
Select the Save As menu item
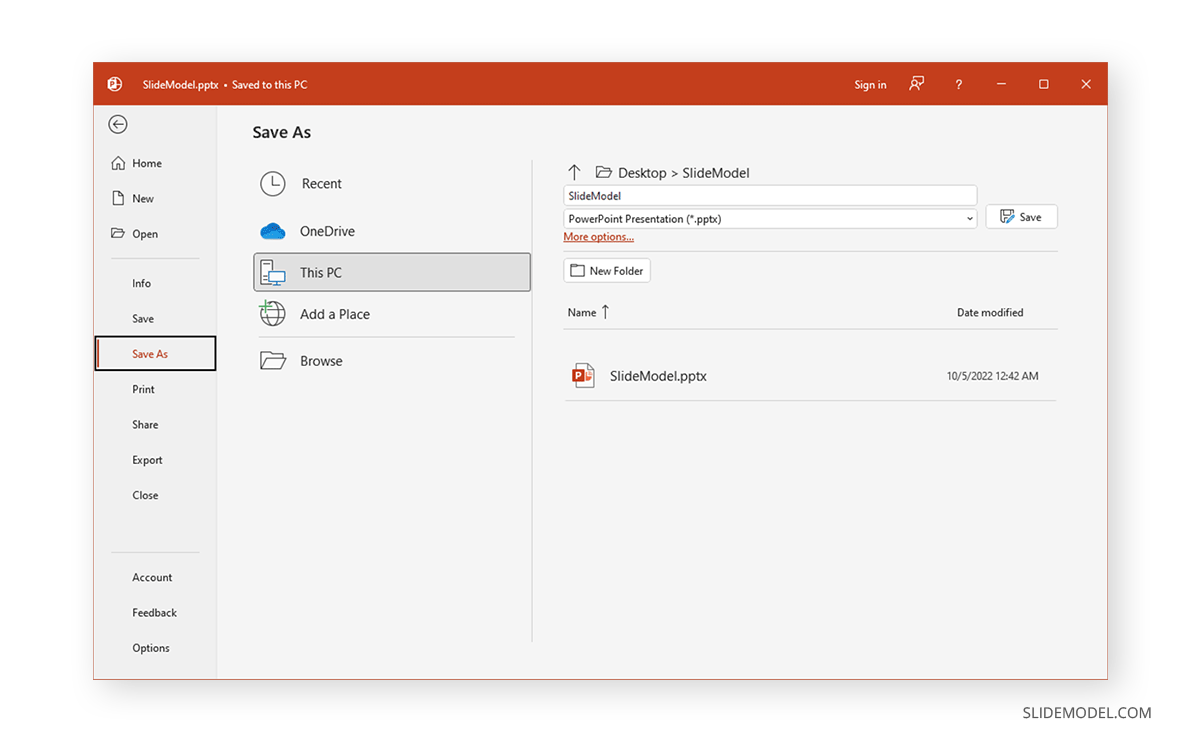click(150, 353)
